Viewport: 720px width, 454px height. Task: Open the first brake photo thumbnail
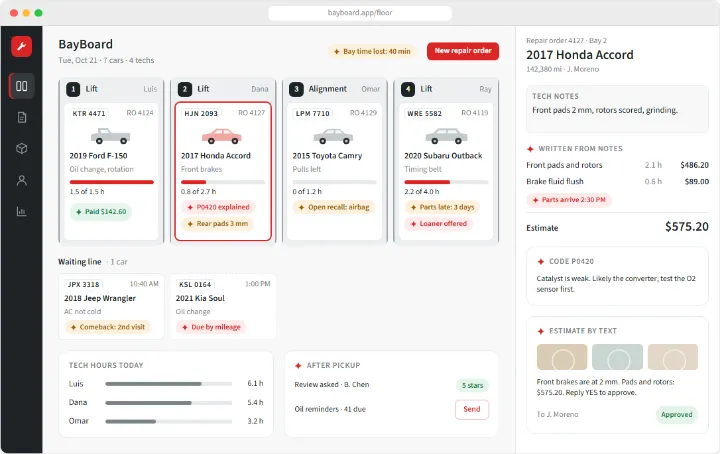562,357
